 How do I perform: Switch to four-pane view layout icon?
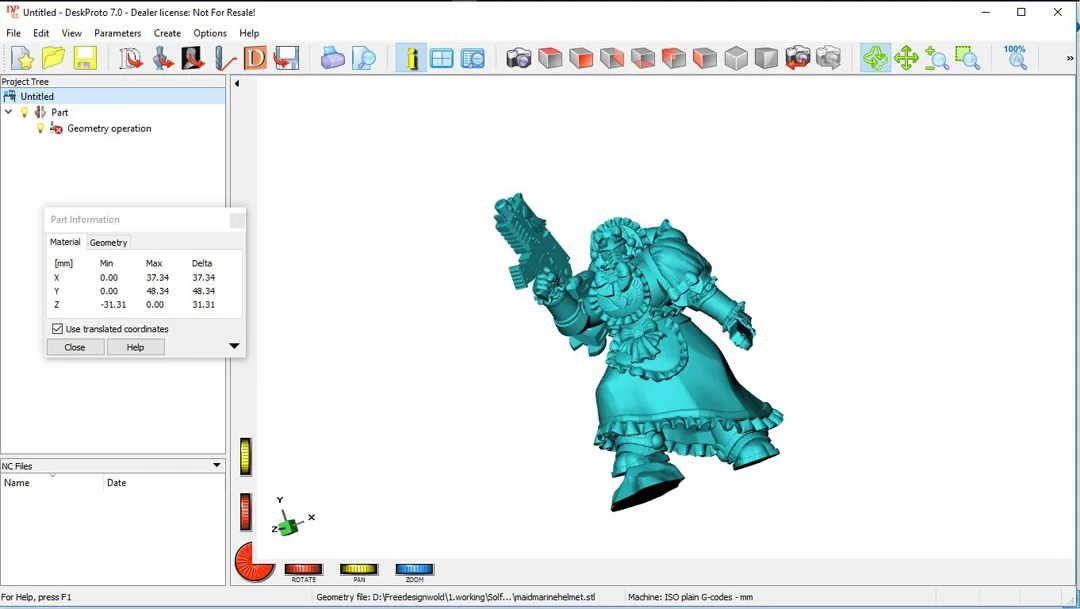click(442, 59)
